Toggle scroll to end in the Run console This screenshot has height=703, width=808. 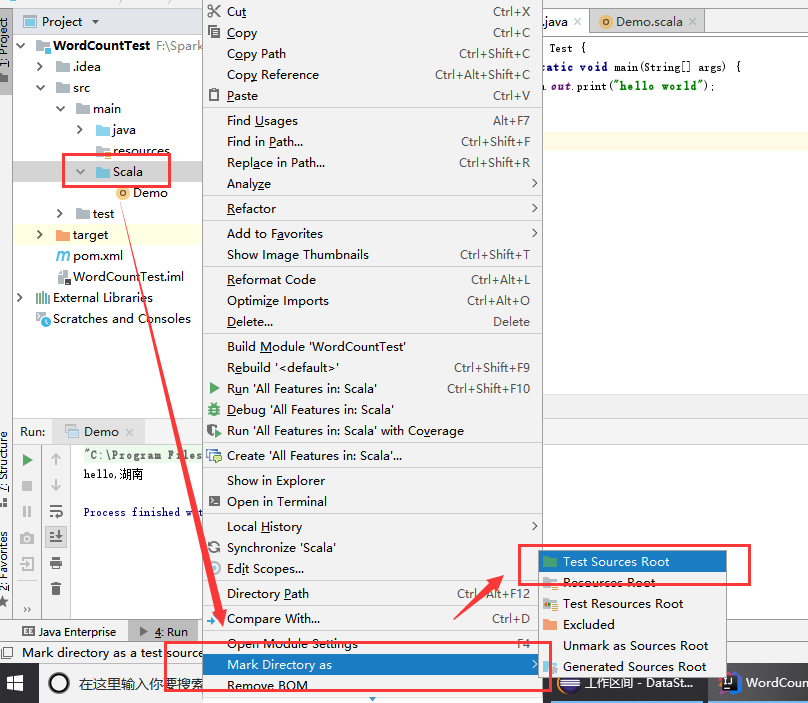pyautogui.click(x=56, y=537)
